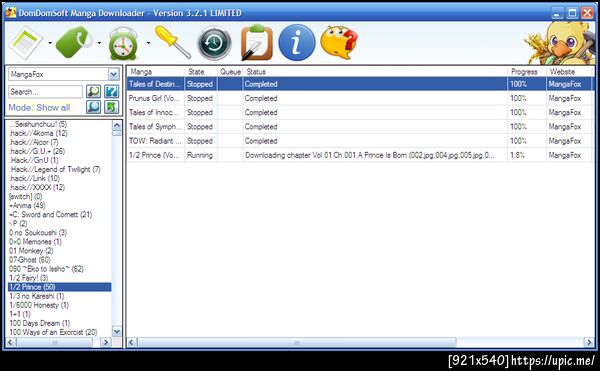
Task: Click the magnifier search button next to Search field
Action: point(93,91)
